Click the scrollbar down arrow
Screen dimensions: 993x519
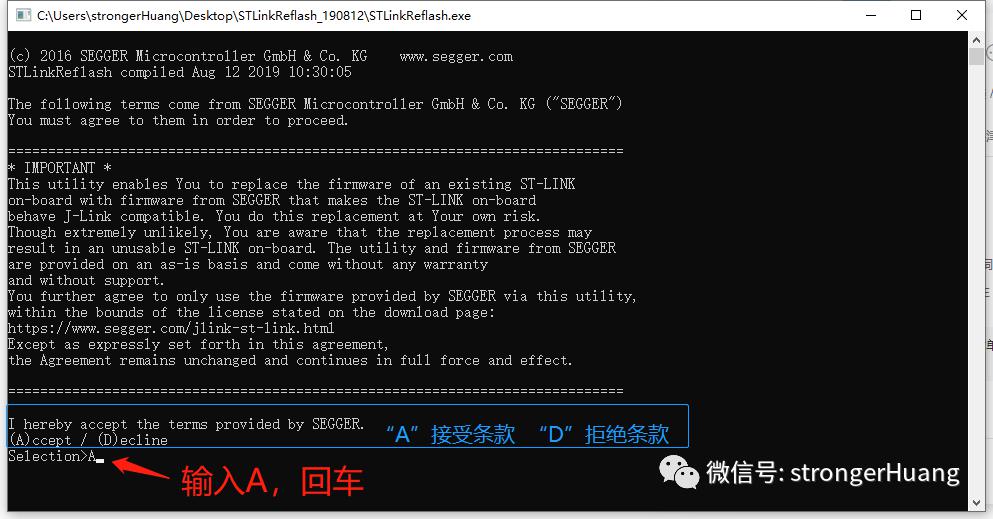976,503
